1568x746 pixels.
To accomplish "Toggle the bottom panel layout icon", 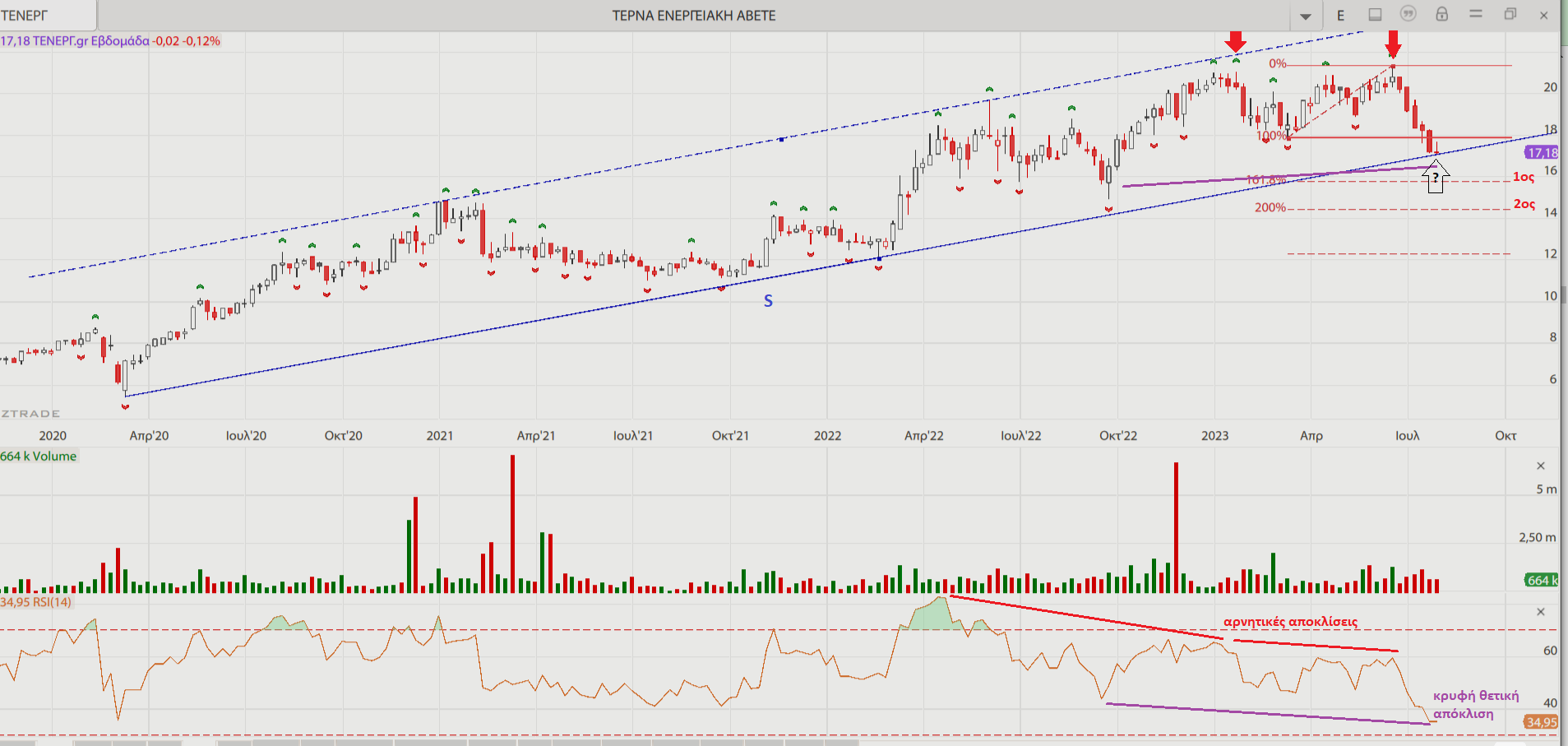I will click(x=1375, y=15).
